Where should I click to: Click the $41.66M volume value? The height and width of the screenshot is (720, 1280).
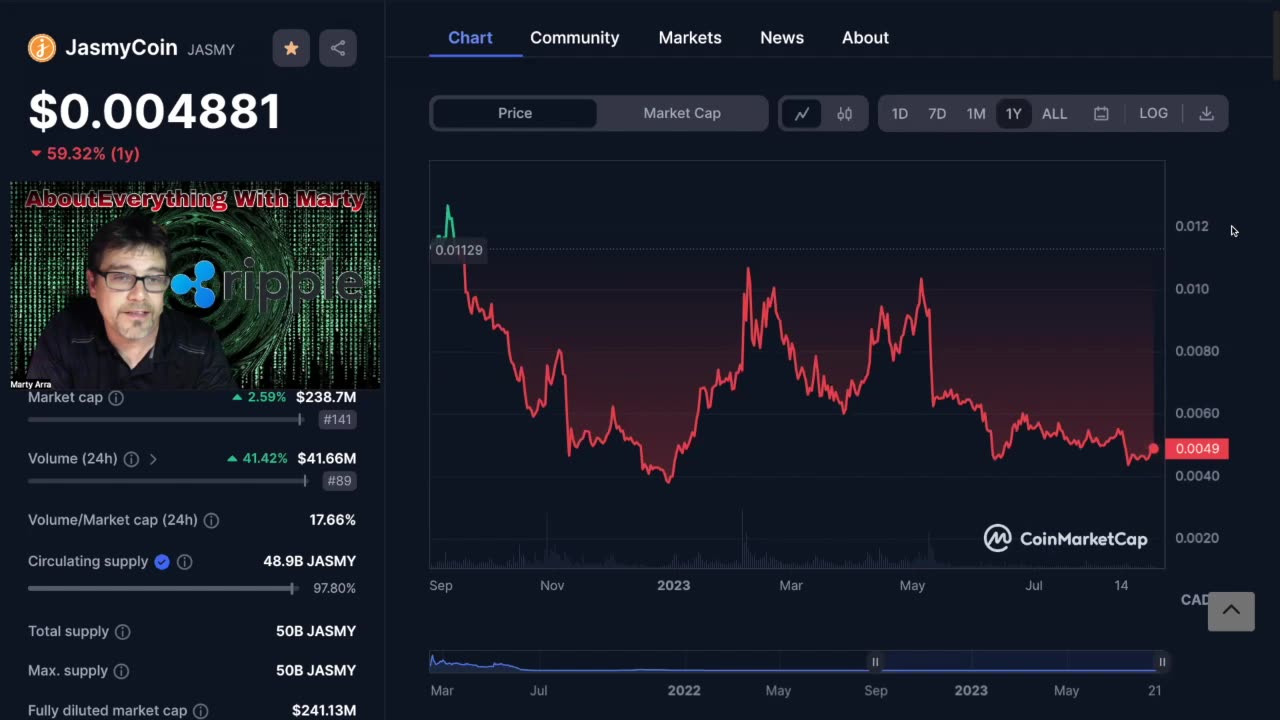pos(326,459)
